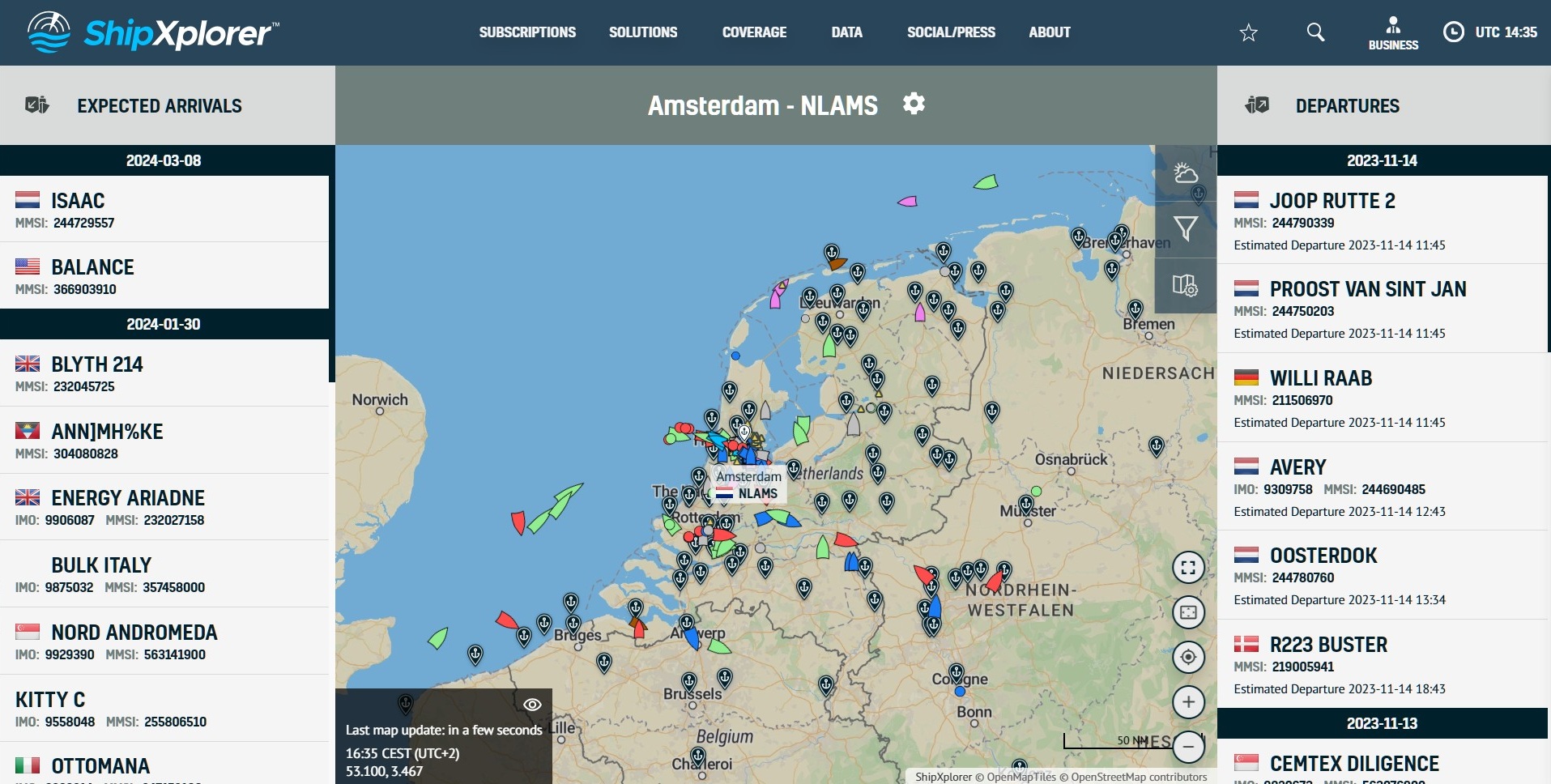Viewport: 1551px width, 784px height.
Task: Open the JOOP RUTTE 2 departure entry
Action: pyautogui.click(x=1382, y=219)
